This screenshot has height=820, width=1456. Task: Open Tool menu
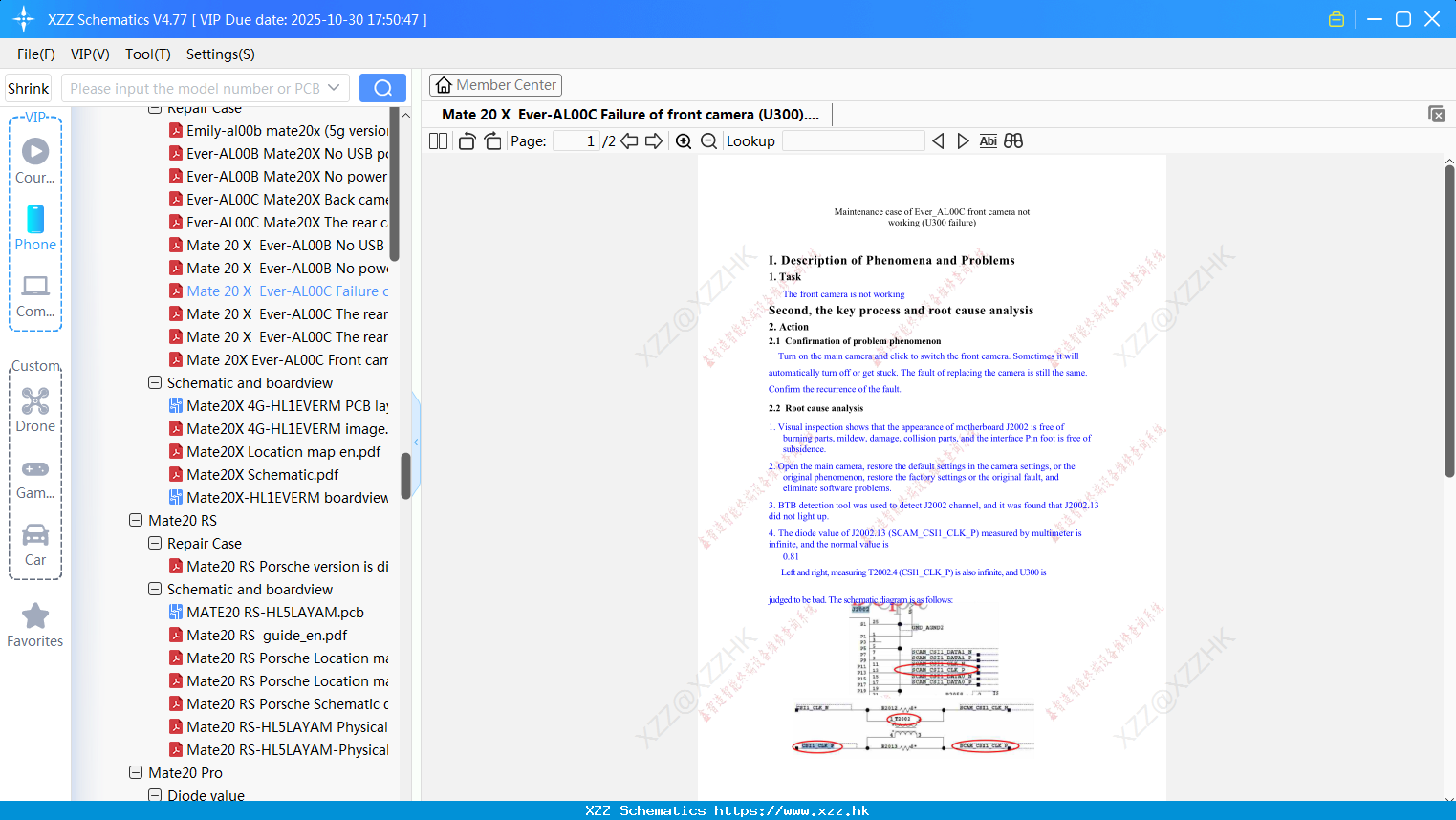pos(148,54)
